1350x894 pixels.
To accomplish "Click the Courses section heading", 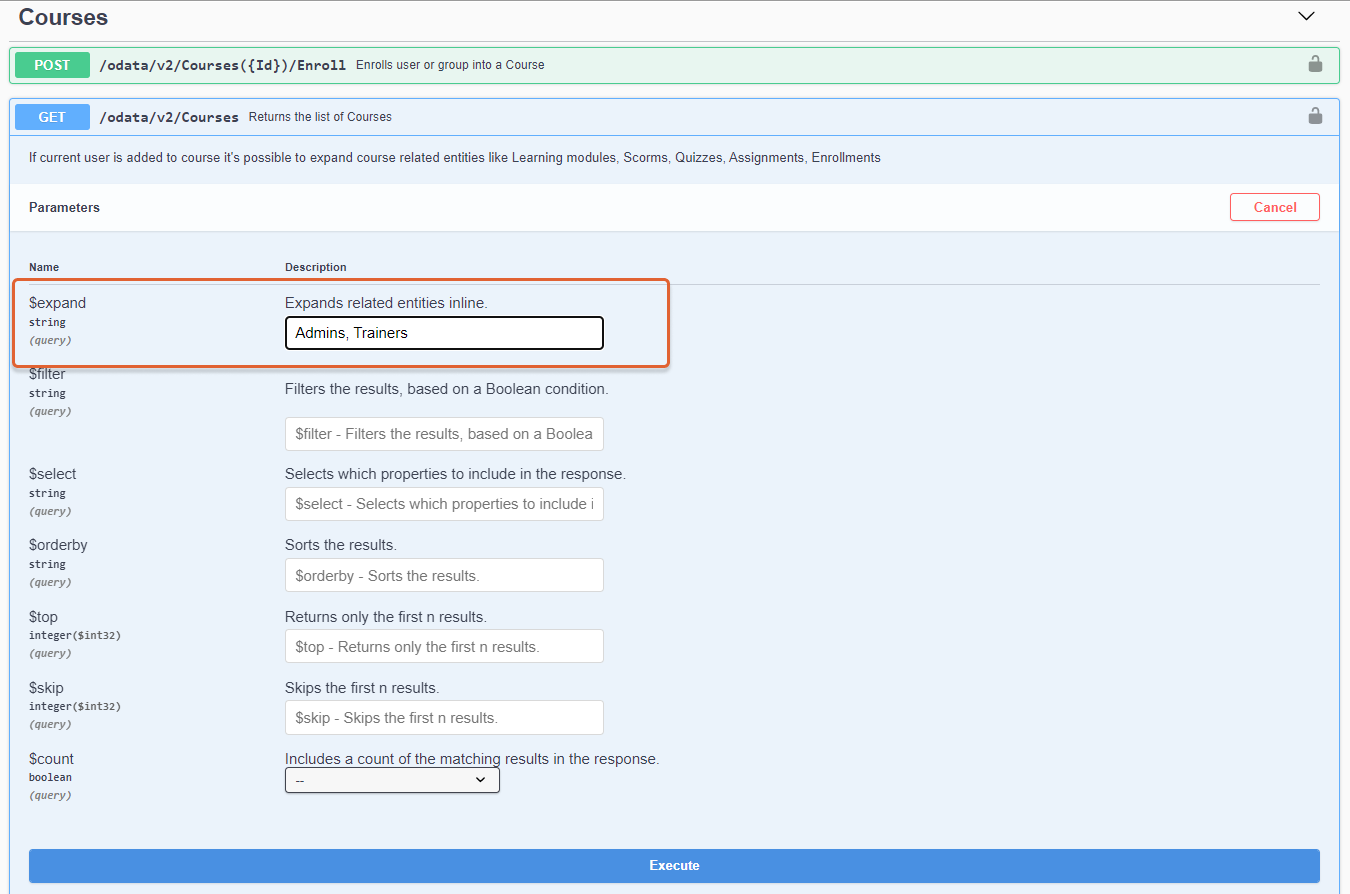I will pyautogui.click(x=63, y=18).
